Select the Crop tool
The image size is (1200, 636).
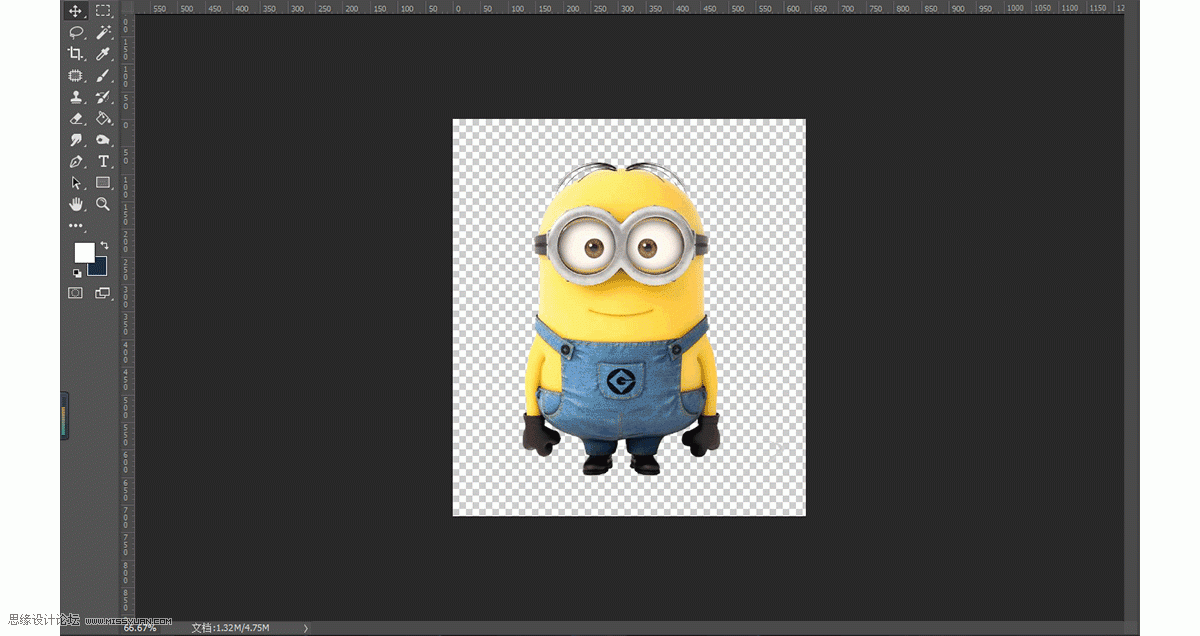pos(76,54)
